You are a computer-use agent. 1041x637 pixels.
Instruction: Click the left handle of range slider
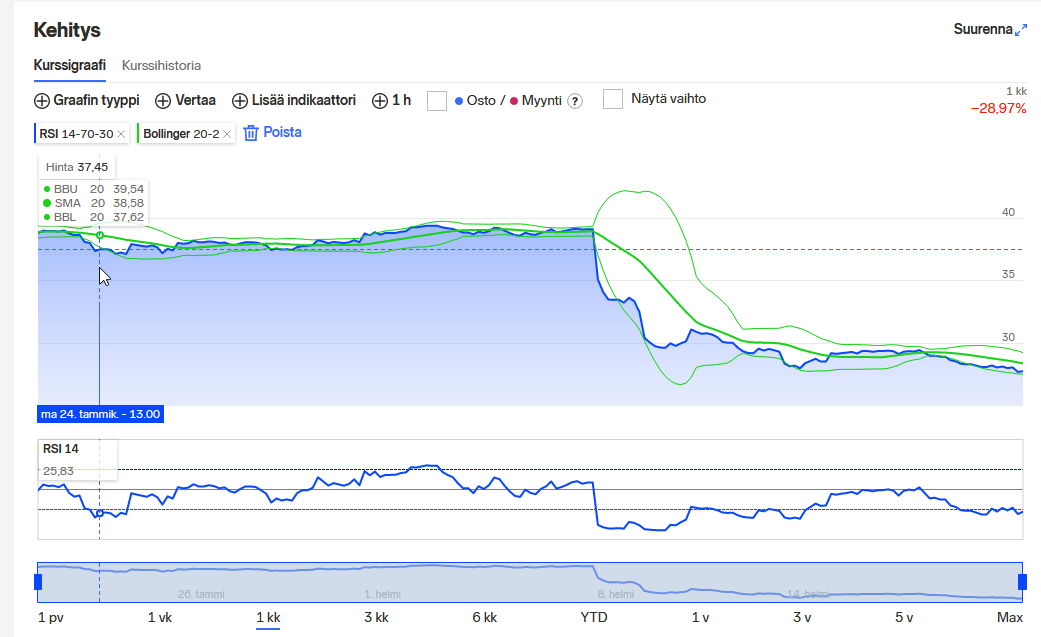pos(38,581)
